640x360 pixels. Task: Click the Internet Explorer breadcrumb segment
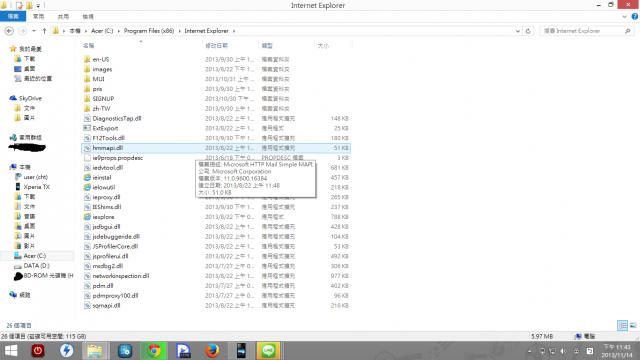207,31
